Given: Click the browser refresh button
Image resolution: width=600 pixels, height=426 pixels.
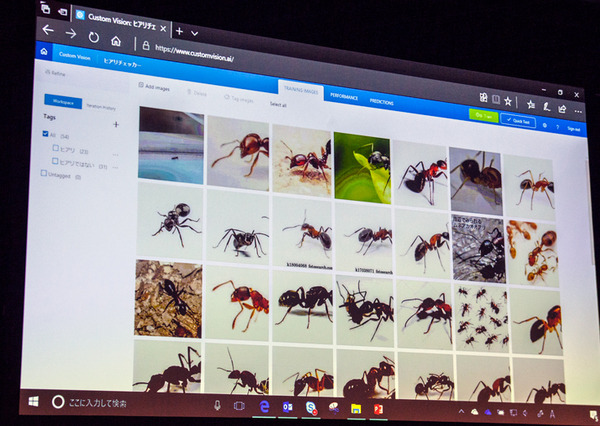Looking at the screenshot, I should (x=93, y=37).
